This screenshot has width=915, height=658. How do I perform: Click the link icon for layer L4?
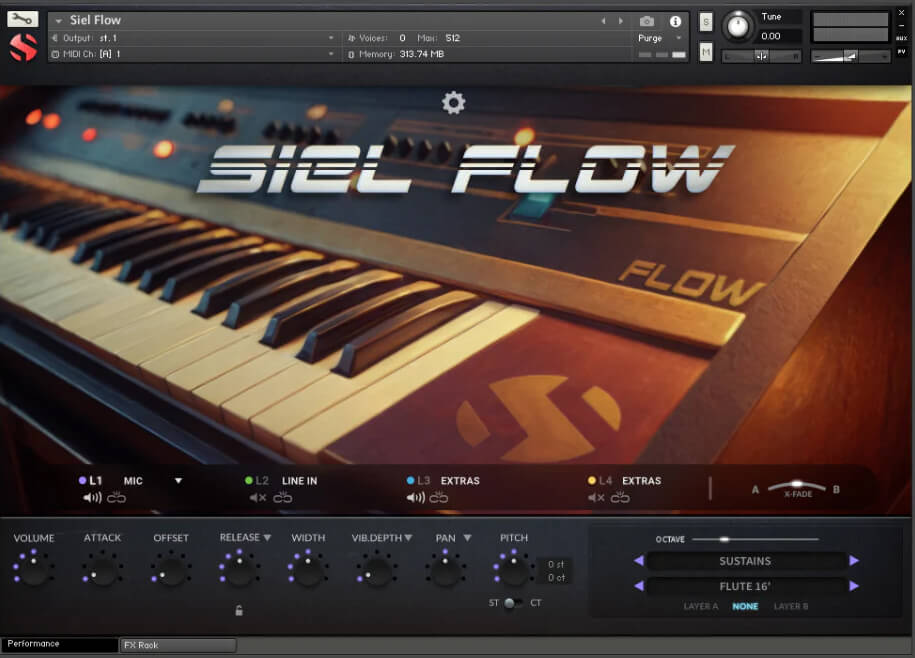click(x=620, y=498)
